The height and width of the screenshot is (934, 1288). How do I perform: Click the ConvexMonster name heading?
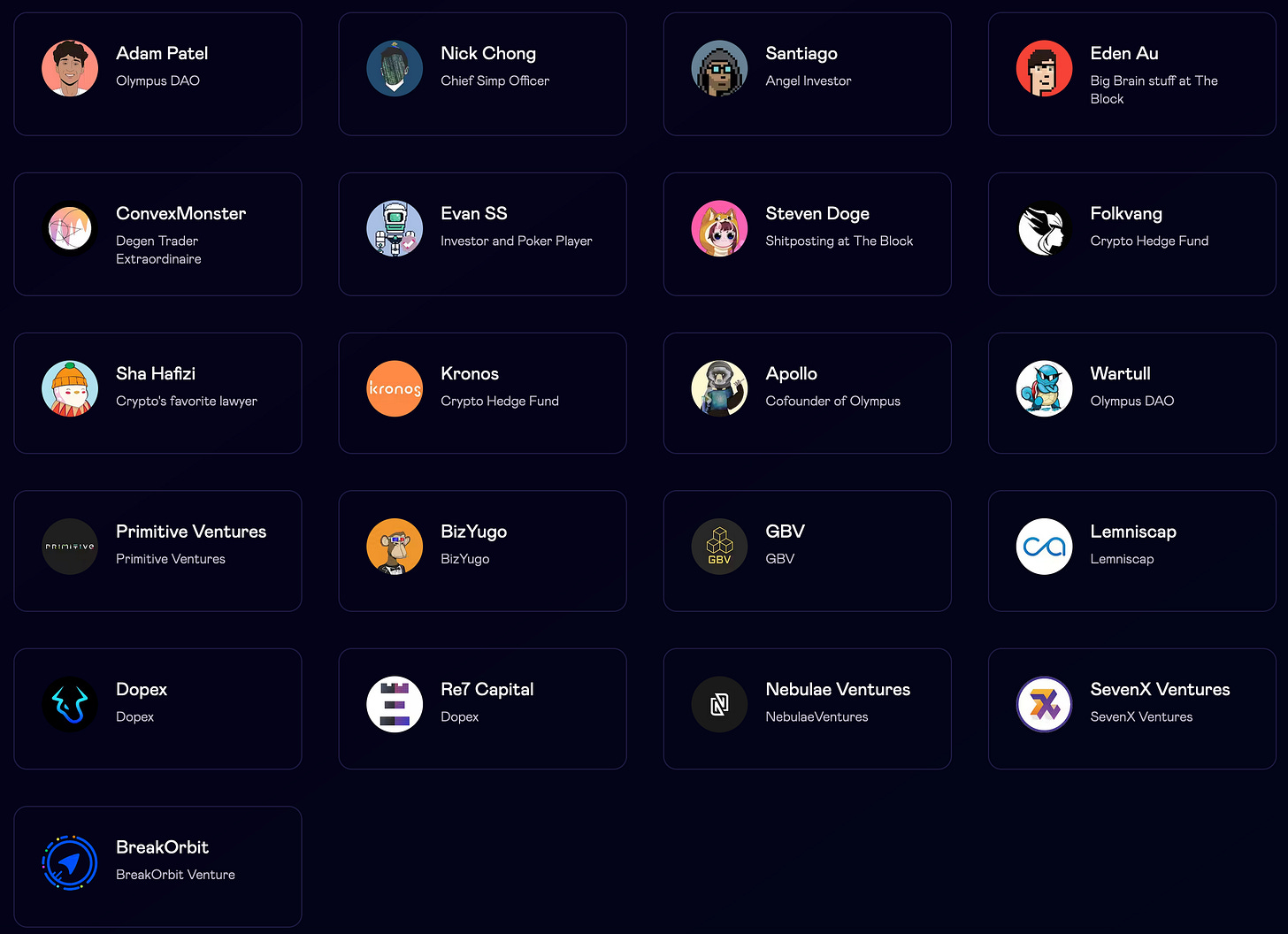coord(181,213)
